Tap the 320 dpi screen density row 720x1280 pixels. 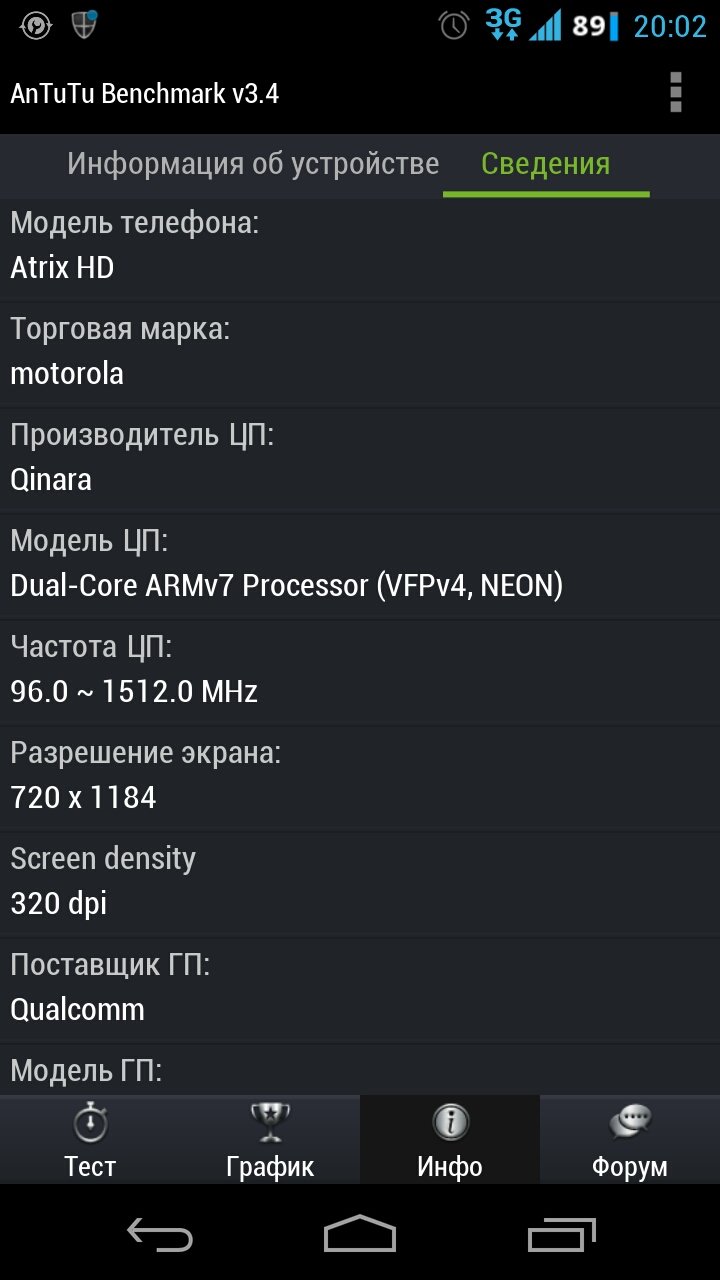(x=360, y=883)
